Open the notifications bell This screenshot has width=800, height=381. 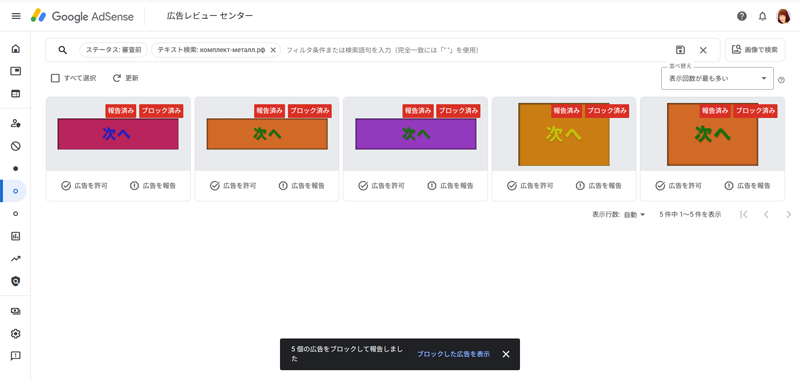(762, 16)
